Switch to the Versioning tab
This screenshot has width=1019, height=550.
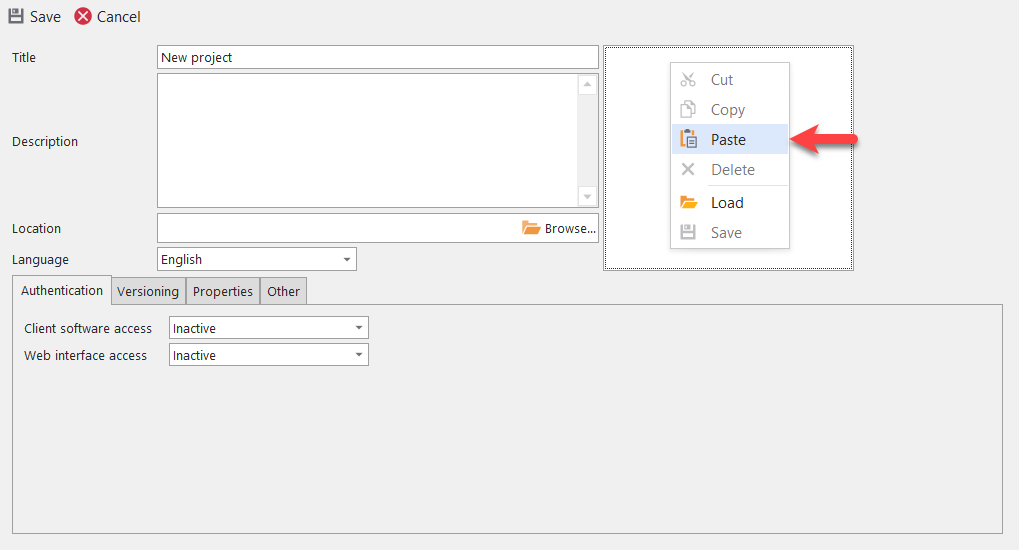pyautogui.click(x=148, y=292)
